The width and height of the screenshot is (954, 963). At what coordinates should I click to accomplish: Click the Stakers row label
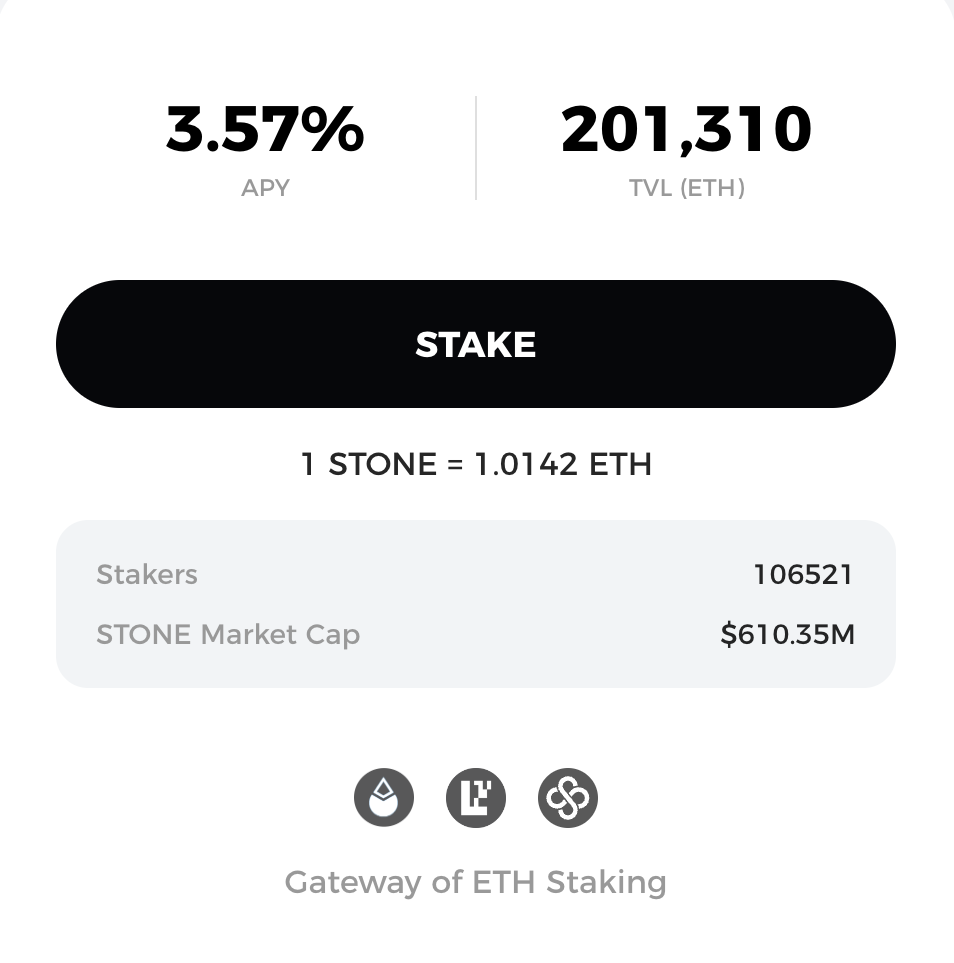tap(147, 574)
